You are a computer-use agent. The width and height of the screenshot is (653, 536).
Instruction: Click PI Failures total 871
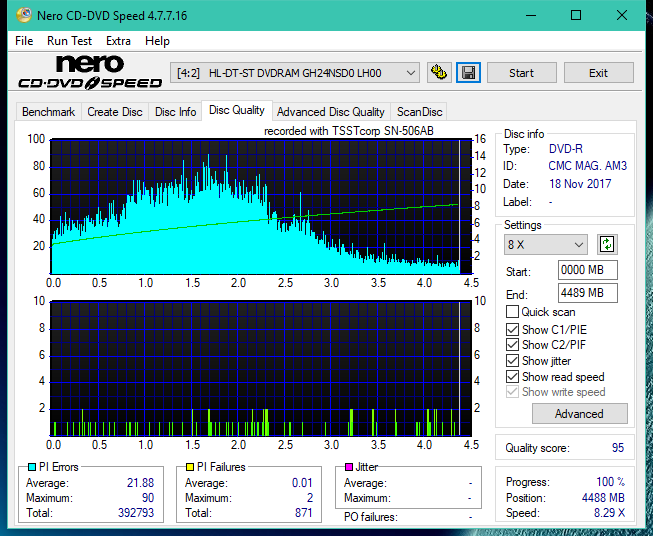pos(304,513)
